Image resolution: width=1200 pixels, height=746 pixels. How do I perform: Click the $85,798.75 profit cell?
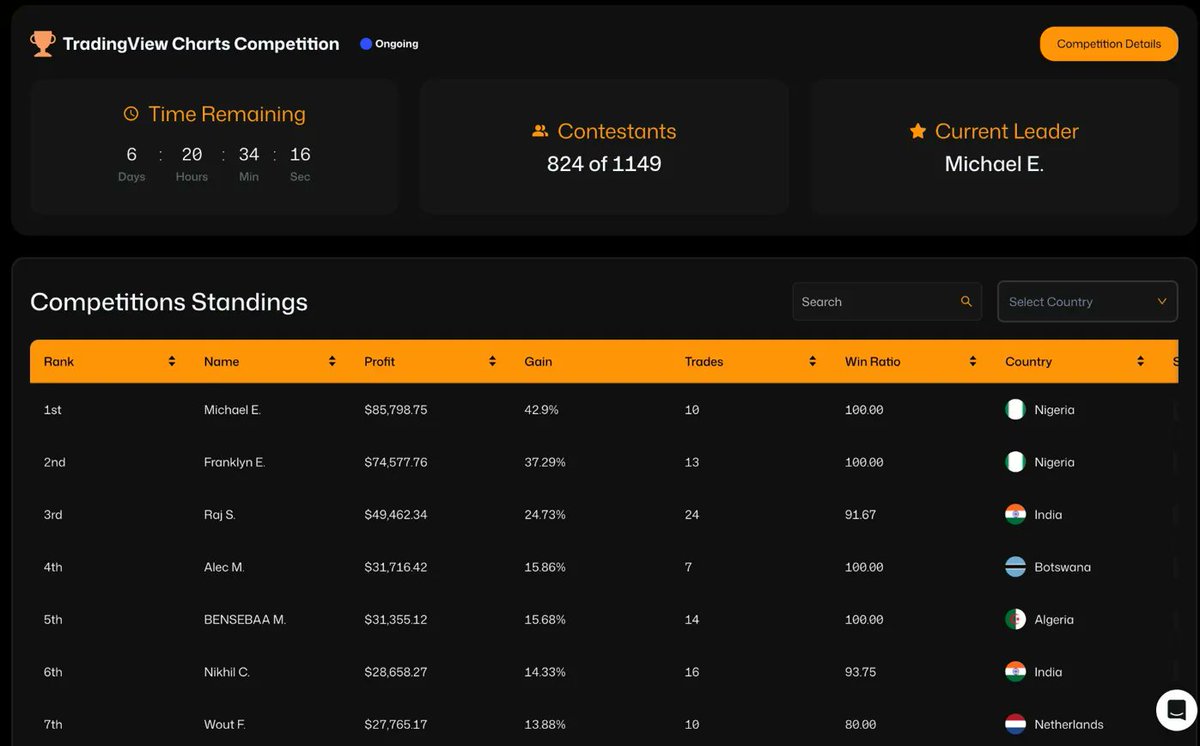click(396, 410)
